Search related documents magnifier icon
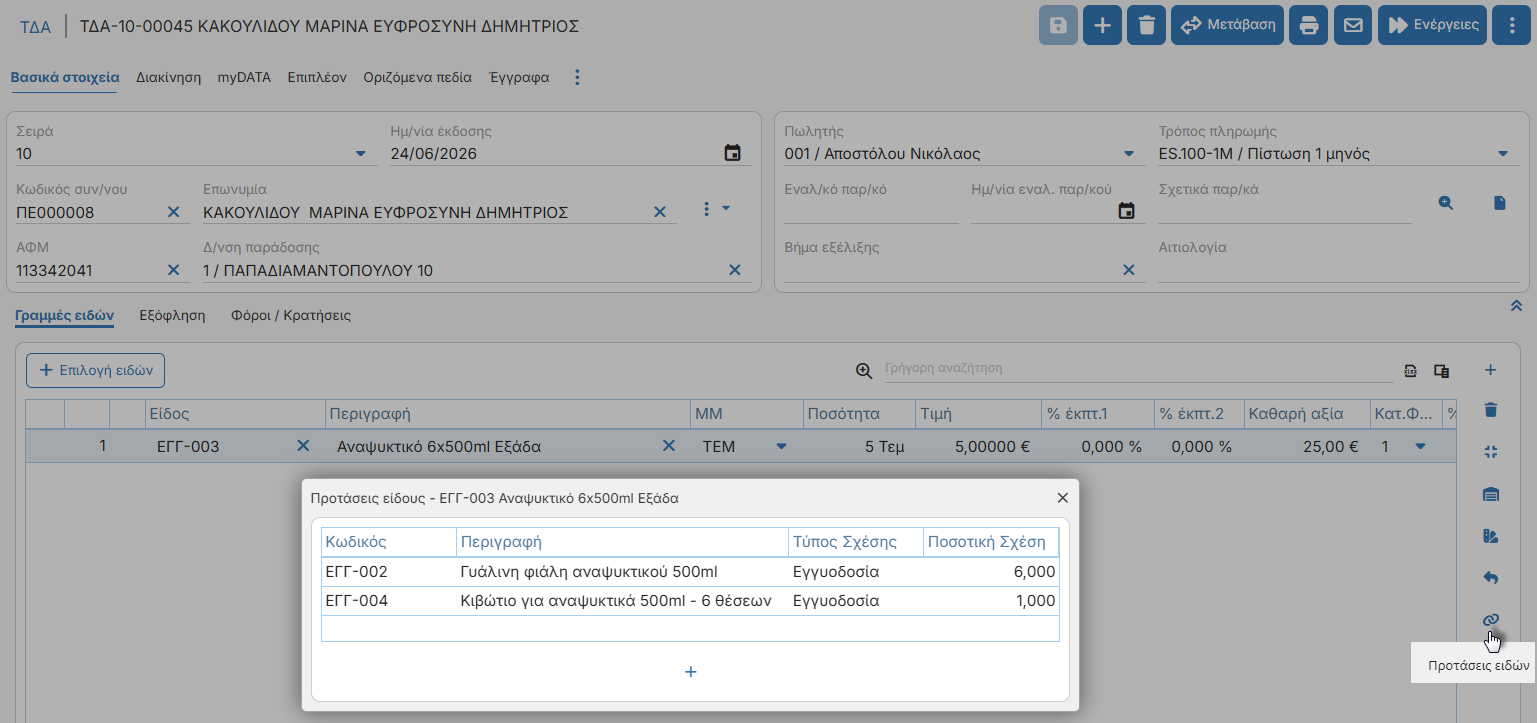Screen dimensions: 1537x723 (1446, 203)
